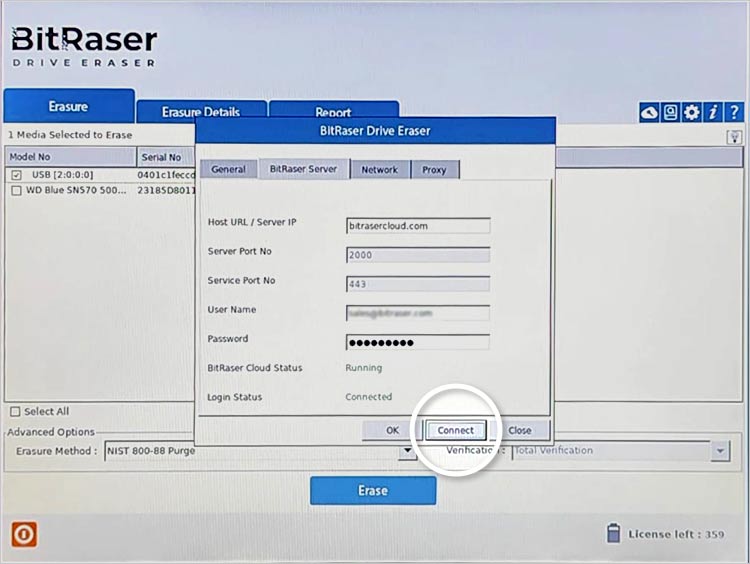750x564 pixels.
Task: Click the 1 Media Selected to Erase text
Action: 70,135
